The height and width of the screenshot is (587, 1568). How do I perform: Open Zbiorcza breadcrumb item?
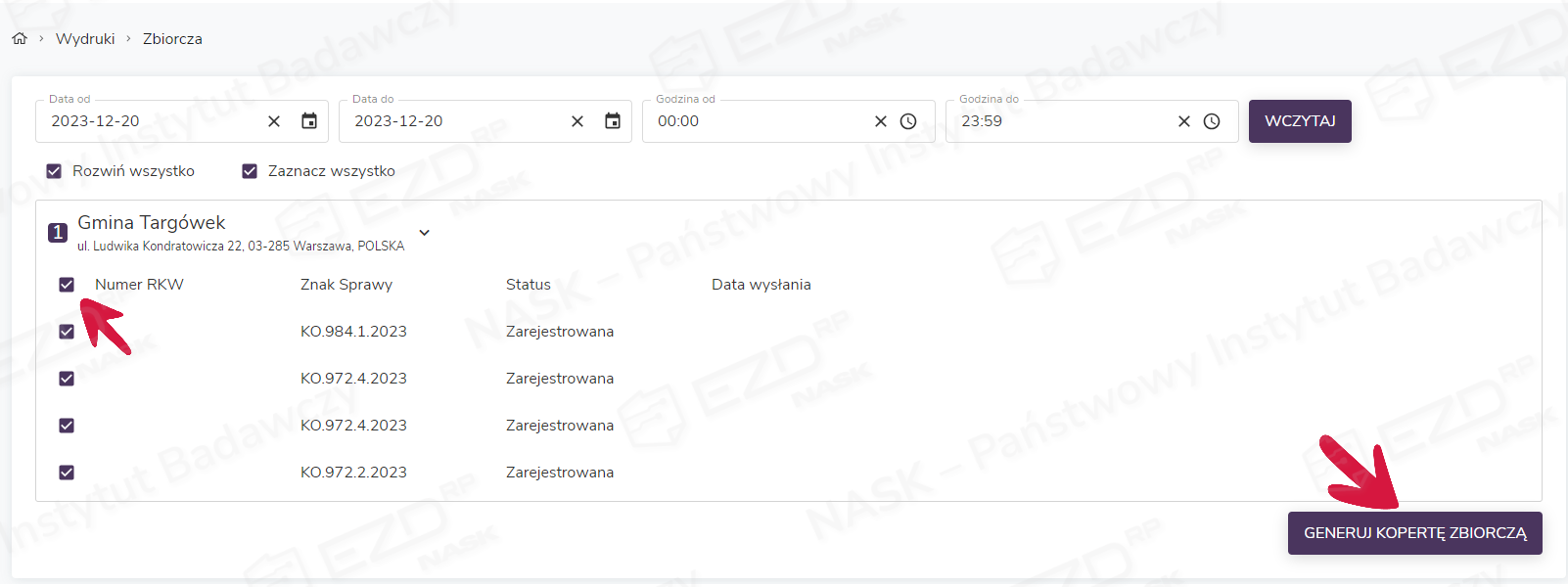(x=172, y=39)
